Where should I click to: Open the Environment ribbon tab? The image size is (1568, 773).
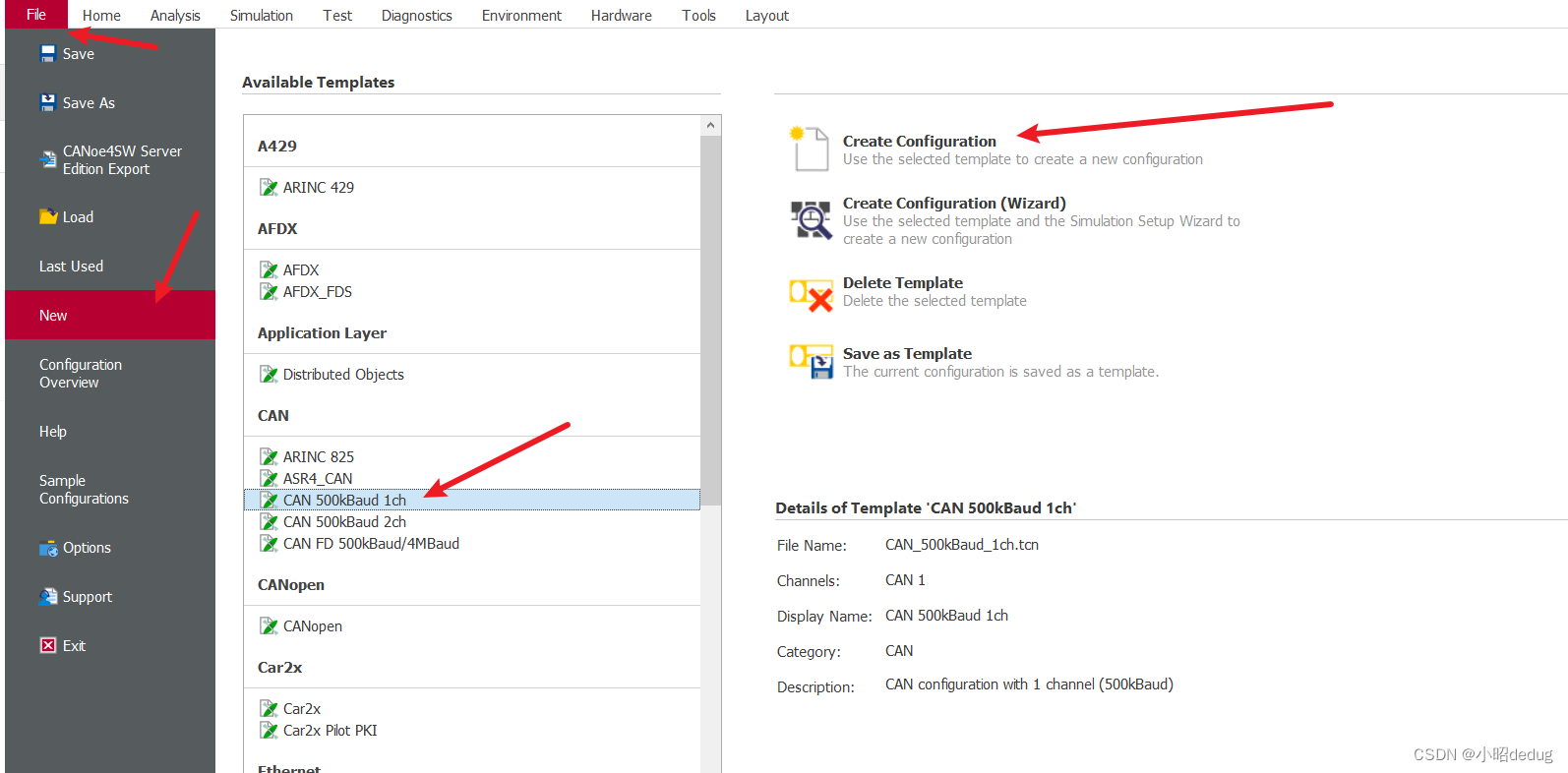[x=521, y=16]
